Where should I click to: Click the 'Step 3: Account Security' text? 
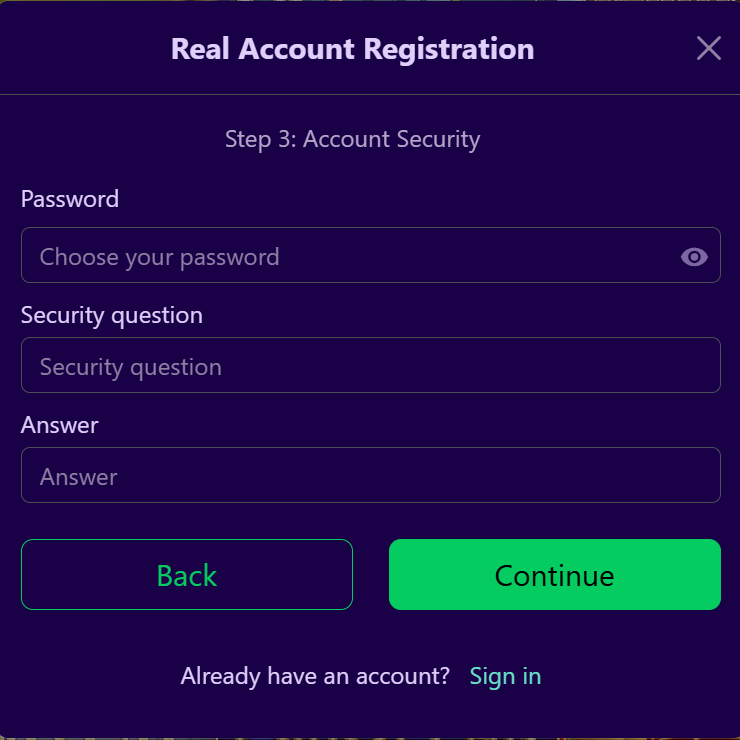click(x=352, y=139)
